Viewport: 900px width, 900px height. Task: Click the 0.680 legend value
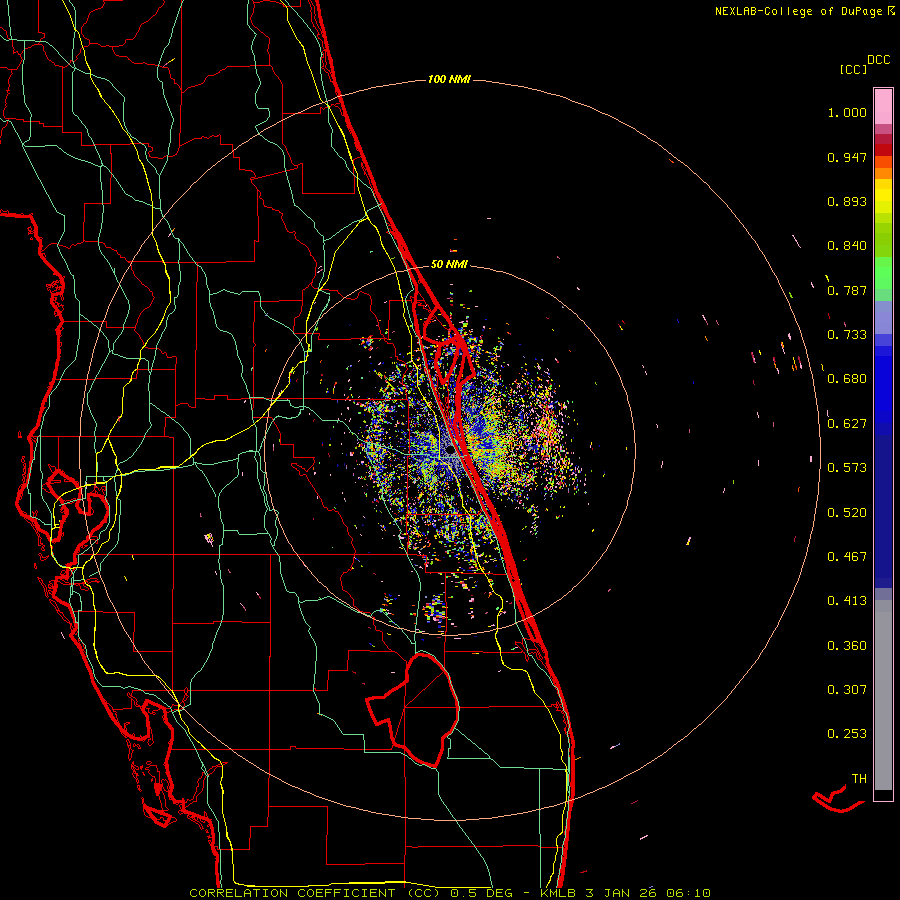(847, 379)
